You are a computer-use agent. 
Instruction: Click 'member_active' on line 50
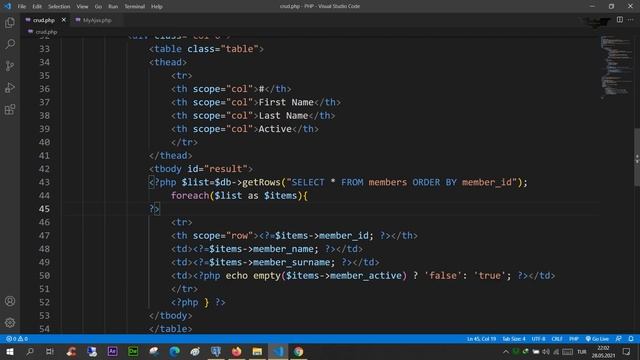[366, 276]
